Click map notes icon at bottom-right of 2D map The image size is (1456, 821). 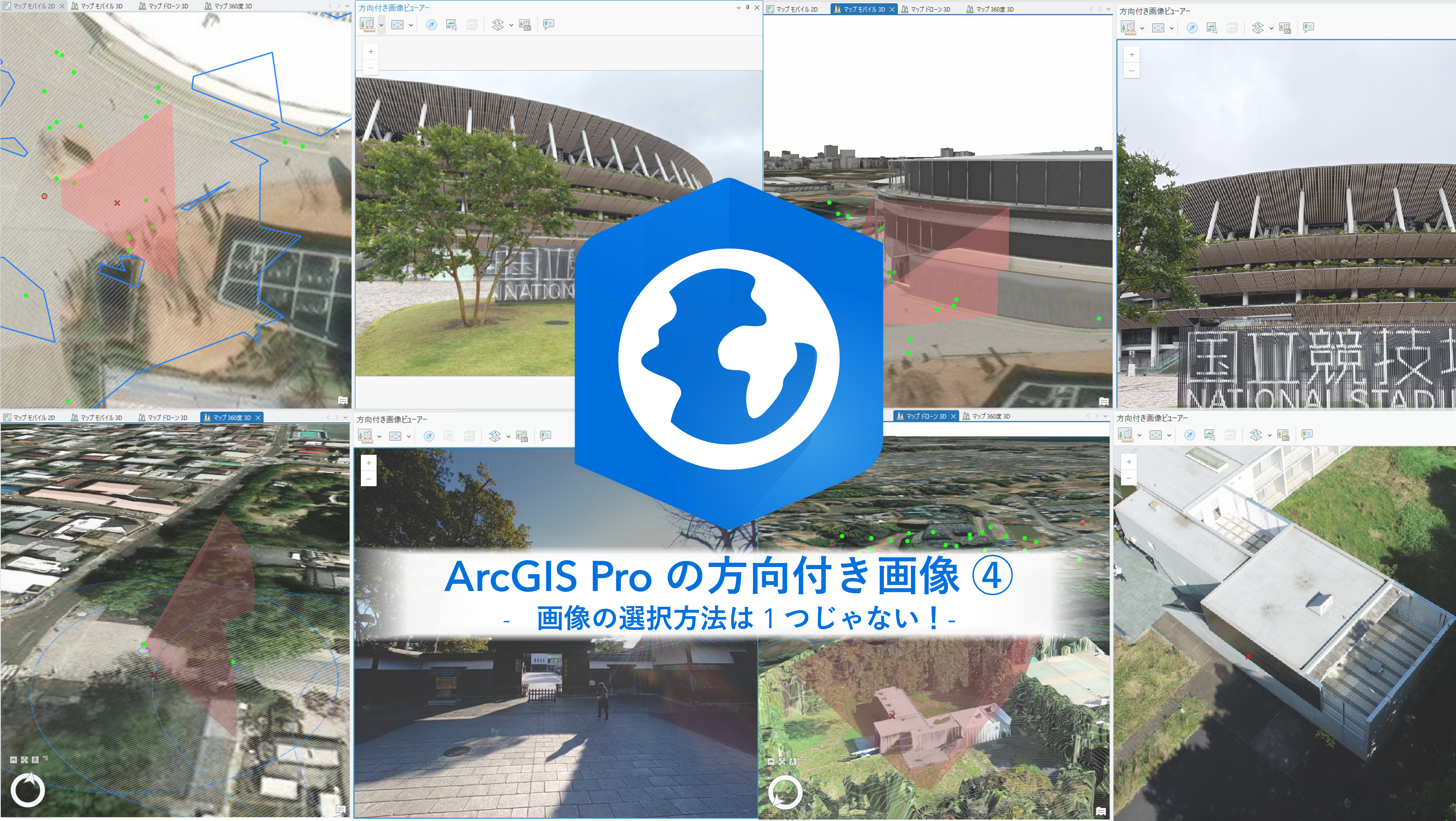(x=342, y=400)
